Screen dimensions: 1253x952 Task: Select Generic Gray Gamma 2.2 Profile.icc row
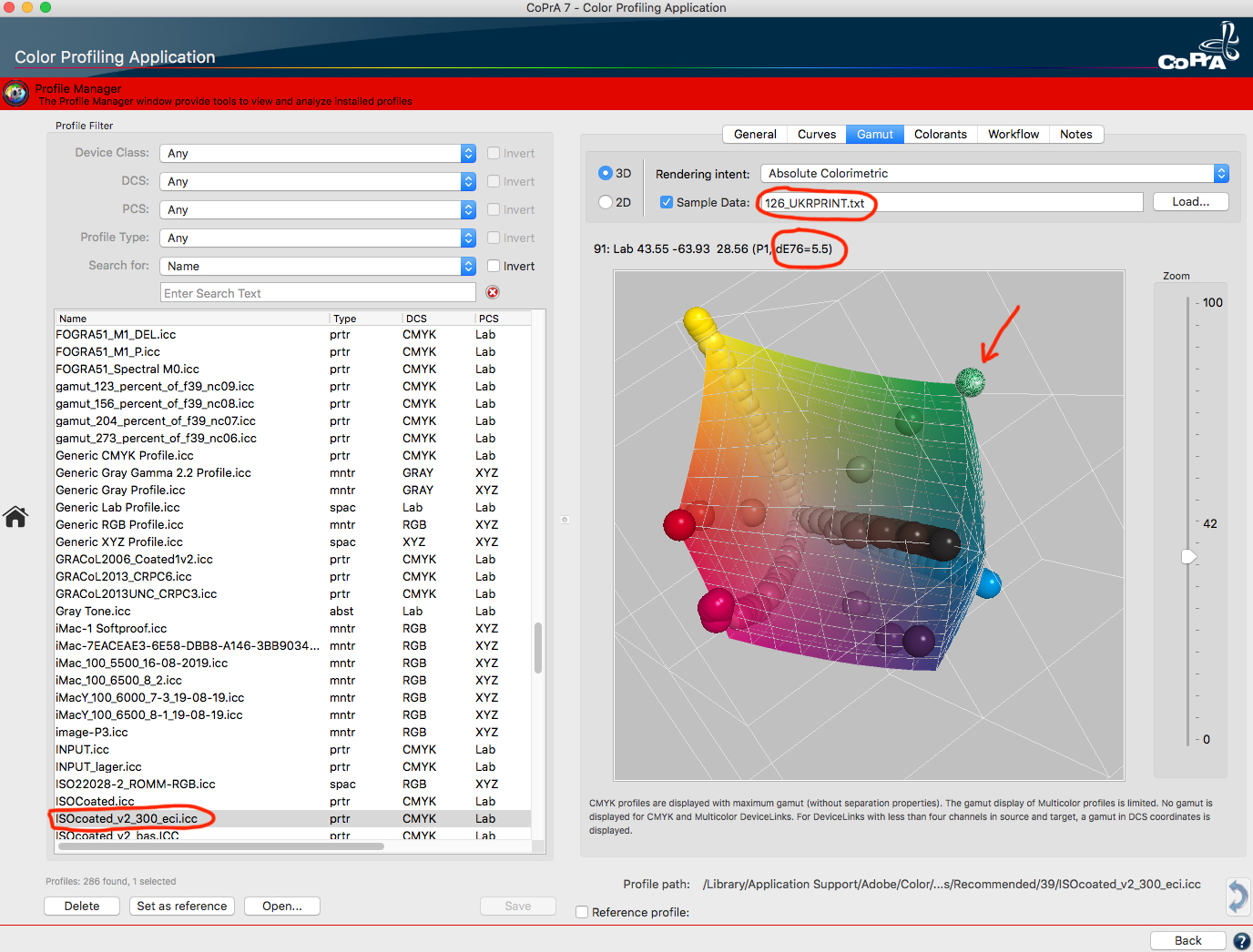tap(292, 472)
